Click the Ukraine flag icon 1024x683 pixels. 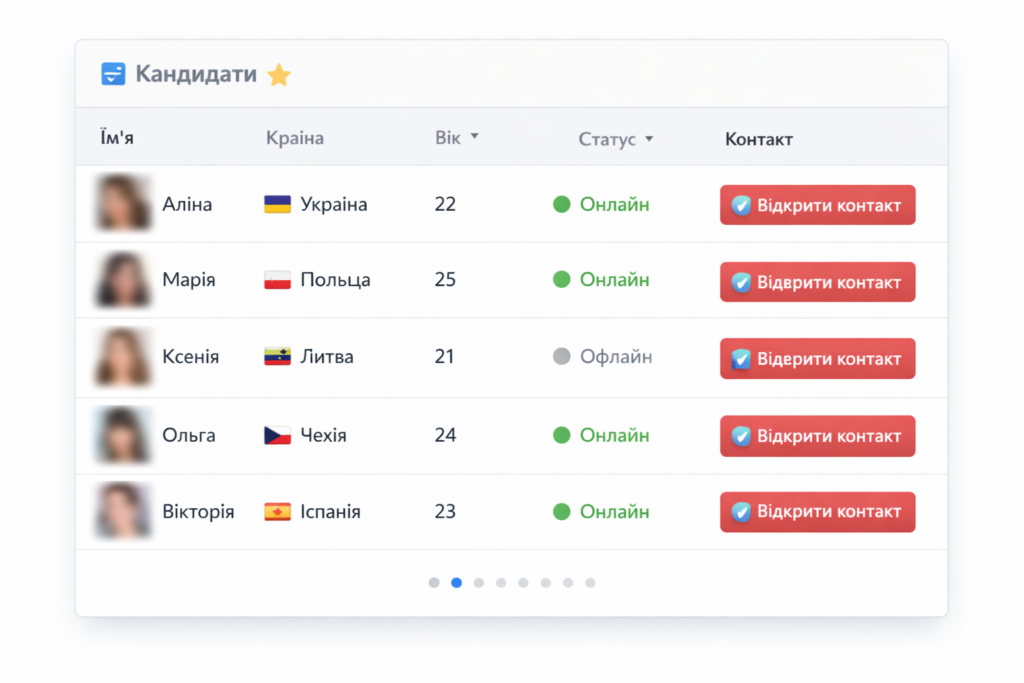coord(277,204)
